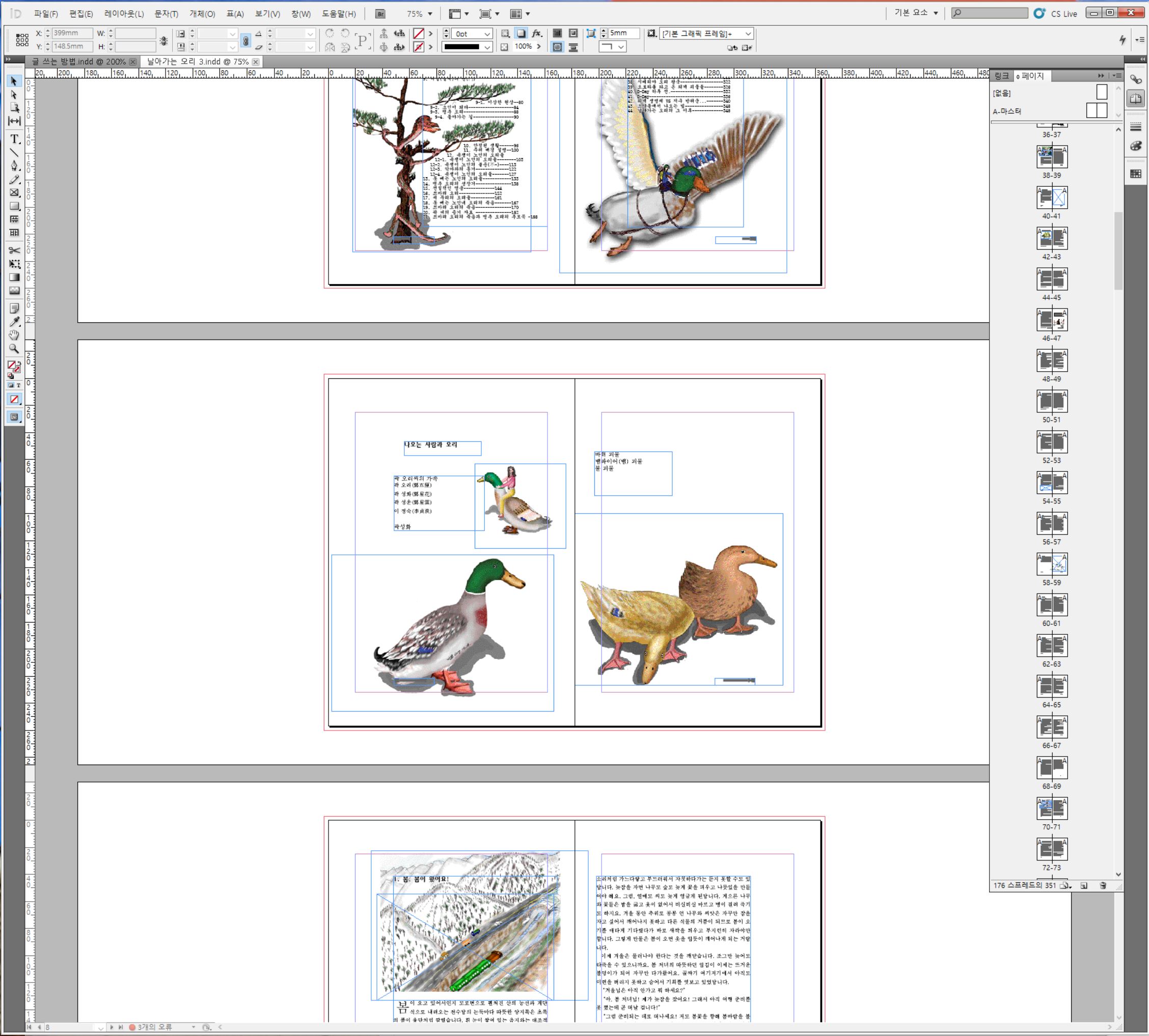
Task: Toggle the drop shadow button
Action: click(521, 34)
